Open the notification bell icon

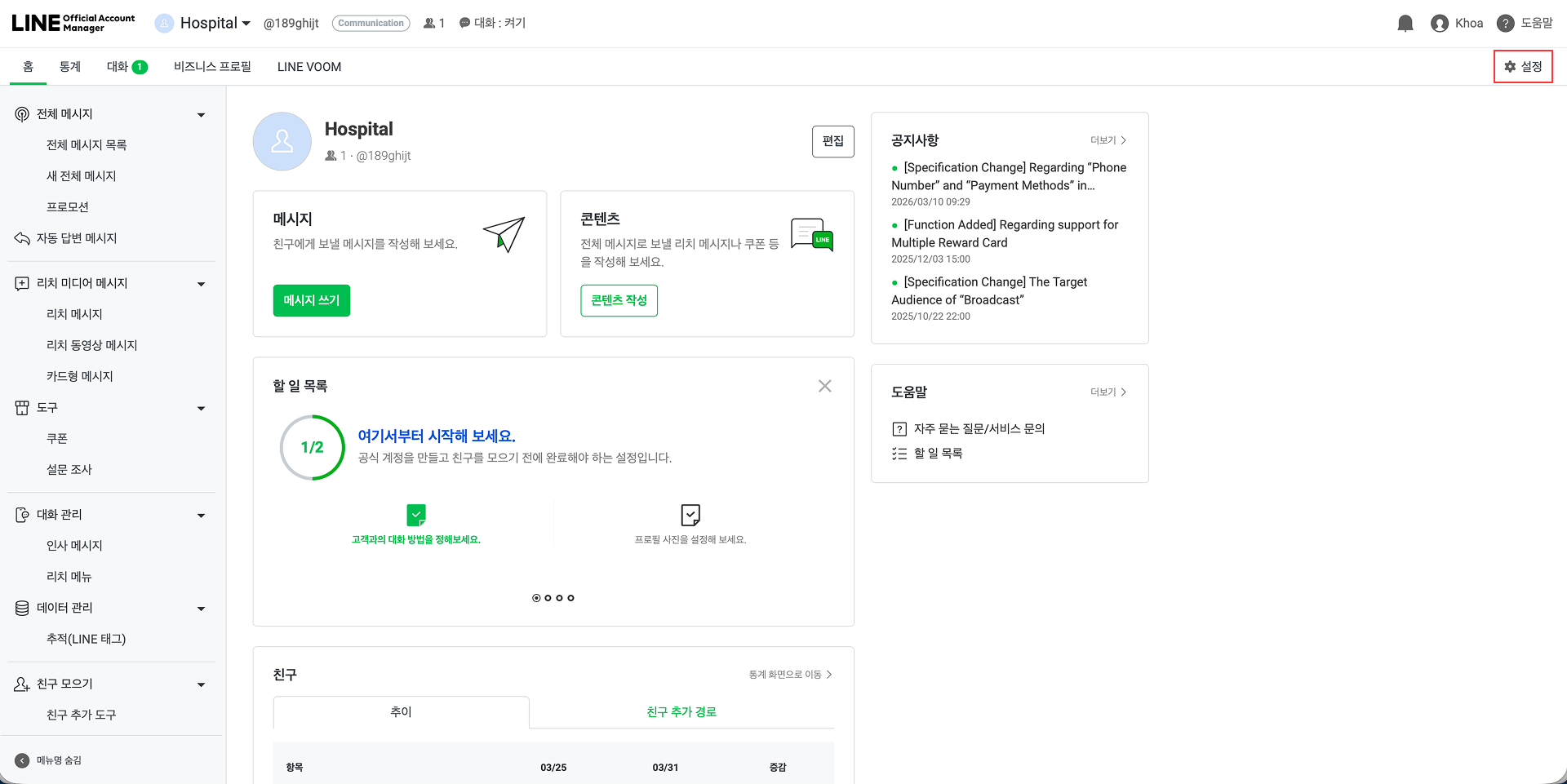(x=1405, y=23)
